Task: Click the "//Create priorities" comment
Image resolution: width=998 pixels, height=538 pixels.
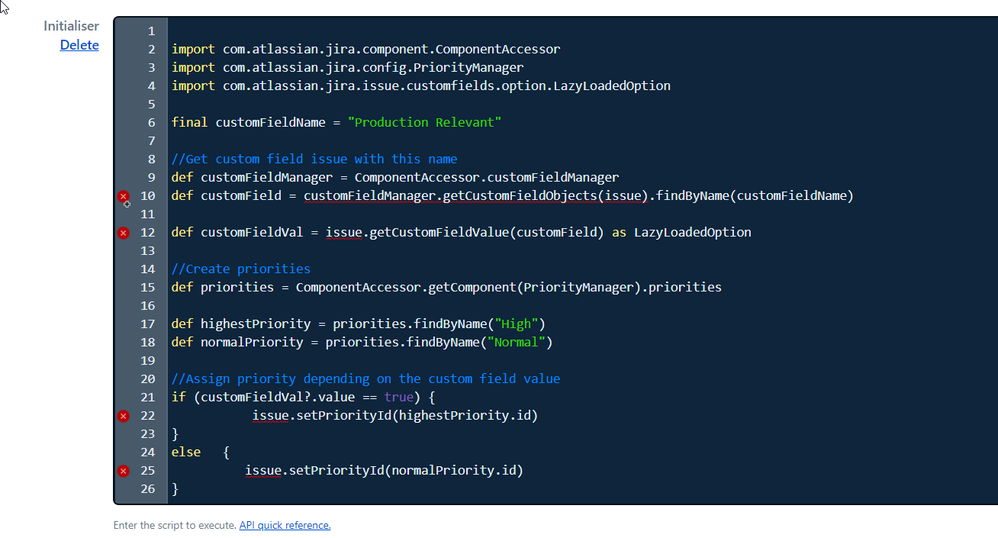Action: (x=241, y=269)
